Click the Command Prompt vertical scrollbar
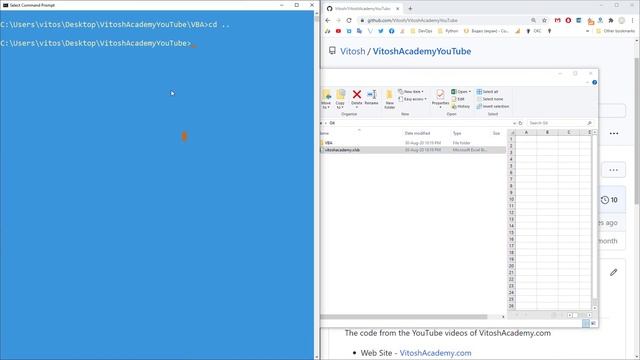 317,186
